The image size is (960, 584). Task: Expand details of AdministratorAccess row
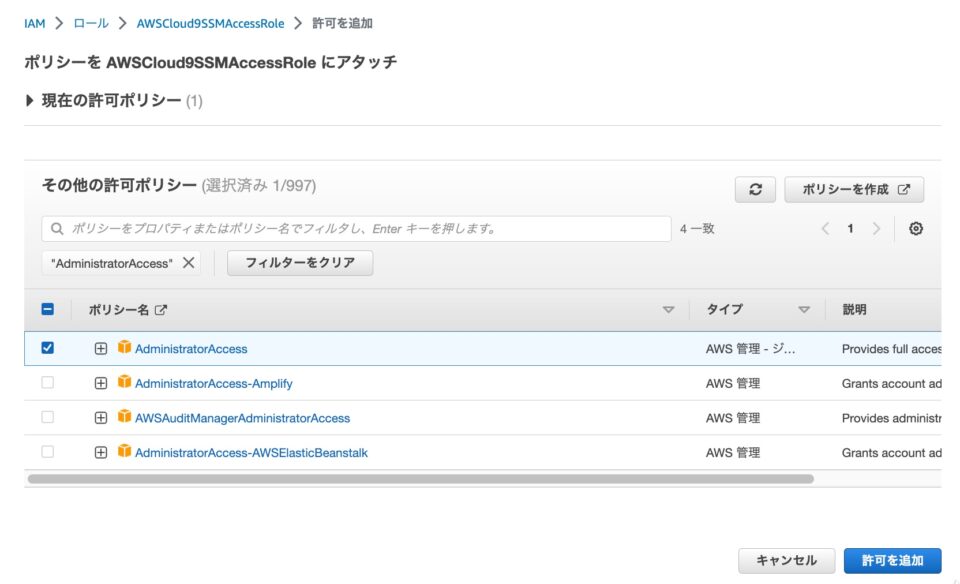point(101,348)
